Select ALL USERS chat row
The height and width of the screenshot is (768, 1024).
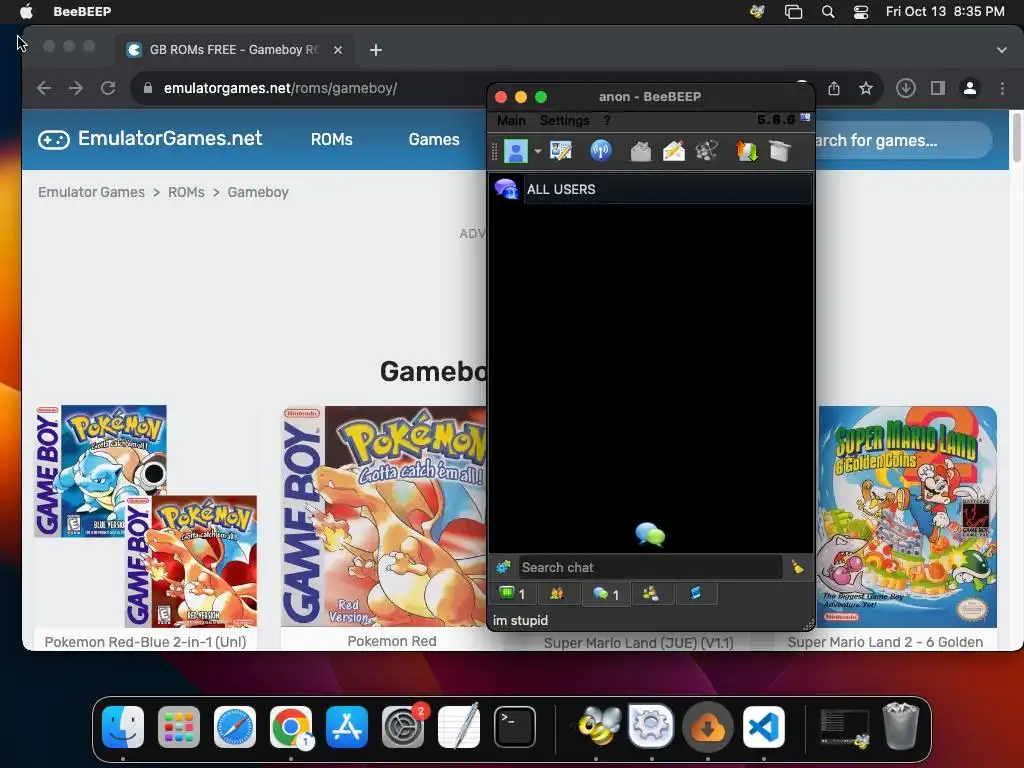tap(651, 189)
